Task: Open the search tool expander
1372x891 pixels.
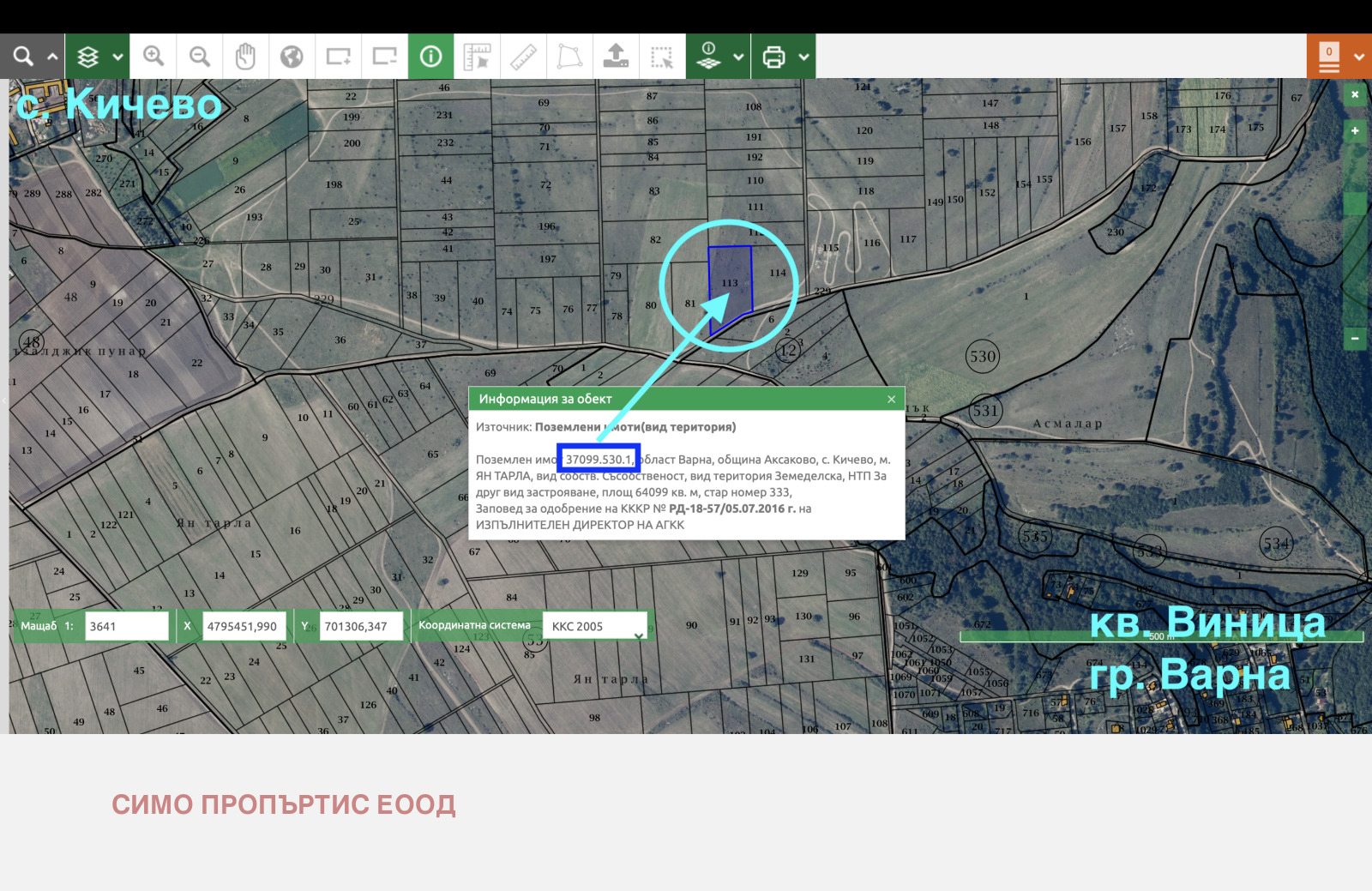Action: 51,56
